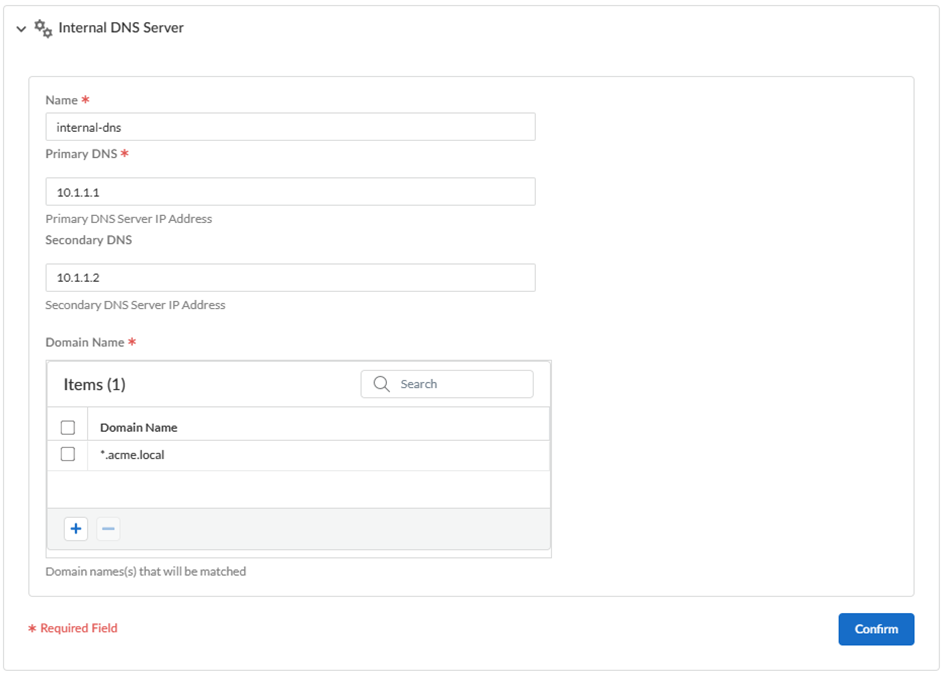Click the Domain Name label above the table
This screenshot has width=950, height=683.
pos(85,342)
